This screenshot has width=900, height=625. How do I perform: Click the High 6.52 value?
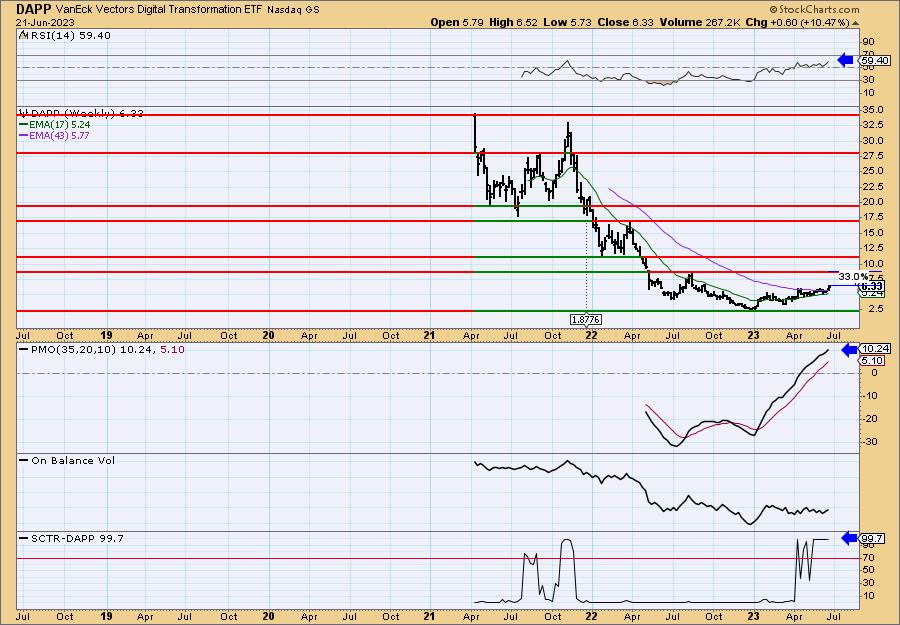click(x=514, y=22)
